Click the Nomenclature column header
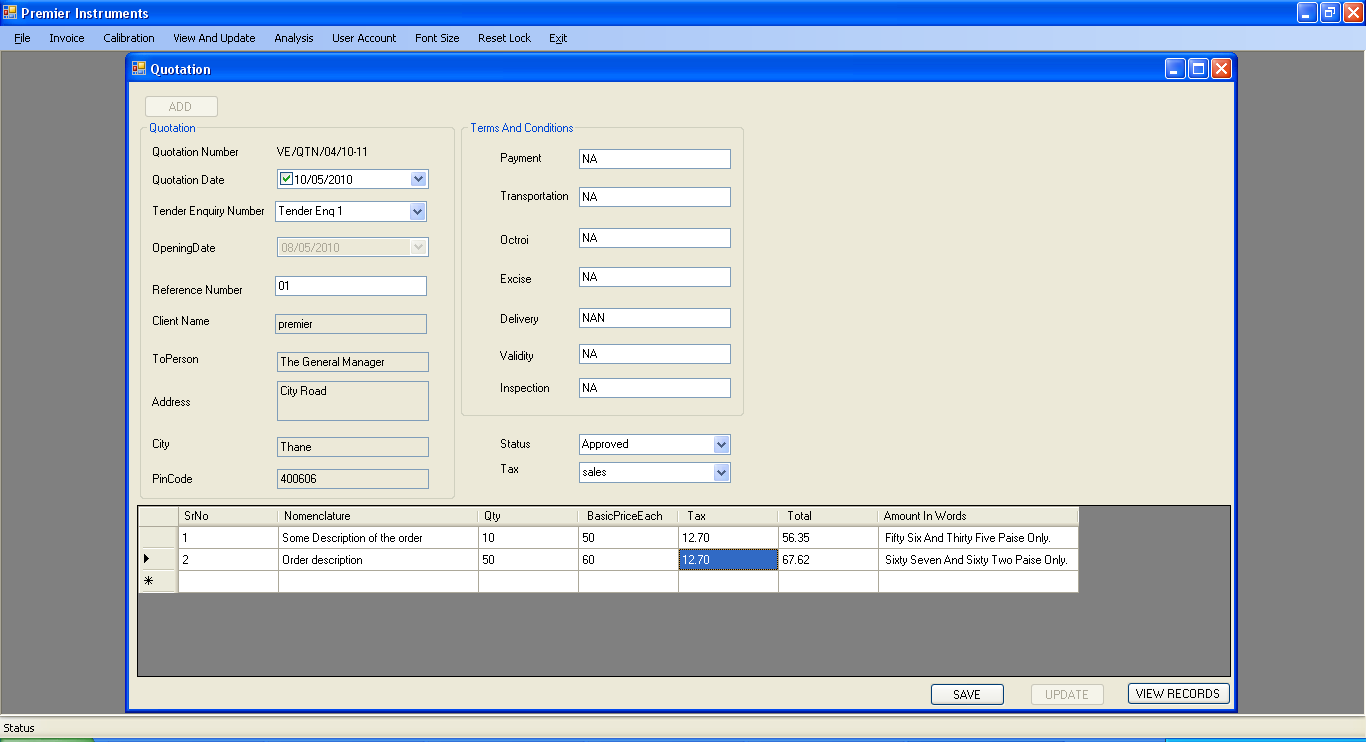This screenshot has height=742, width=1366. 378,516
